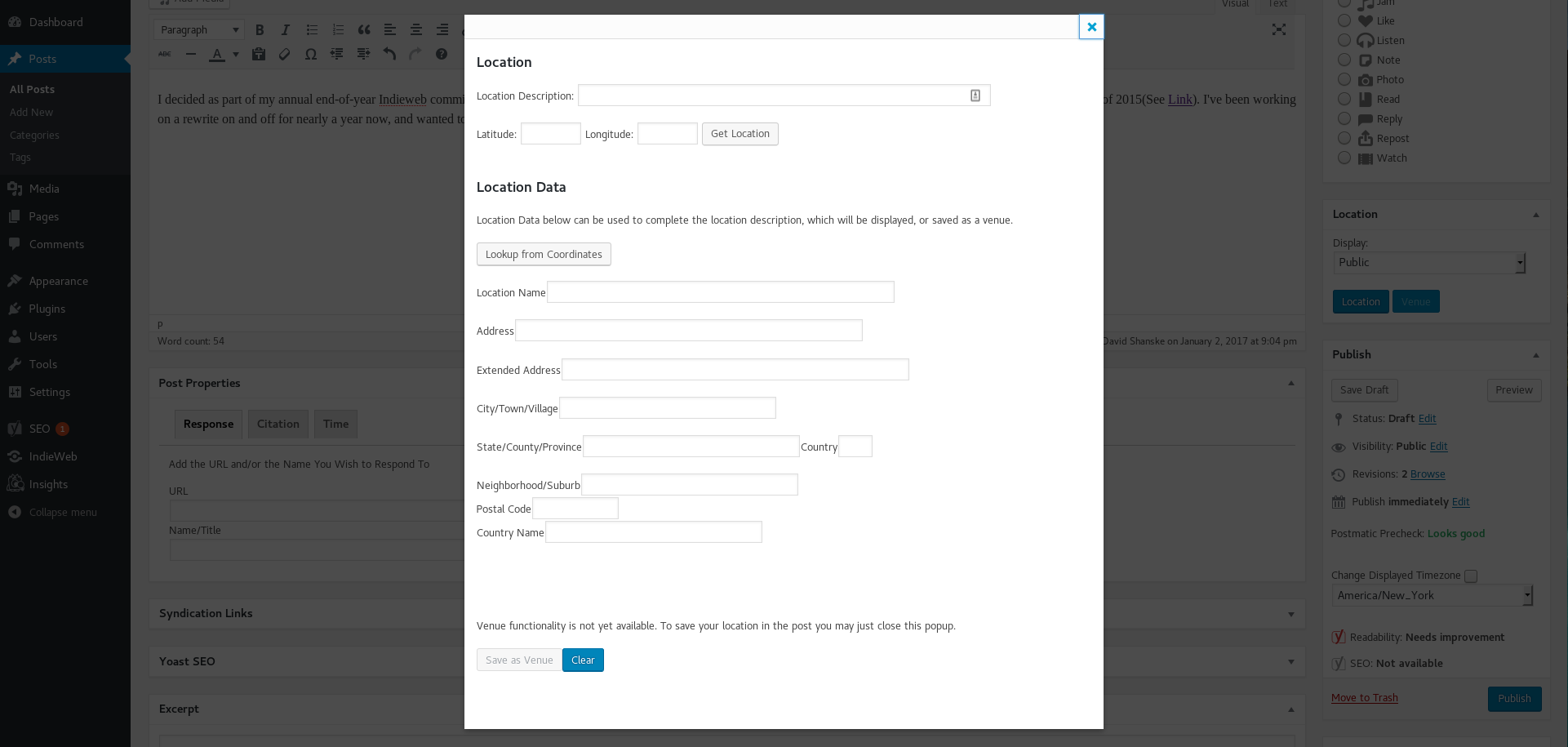Switch to the Citation tab

pos(278,425)
